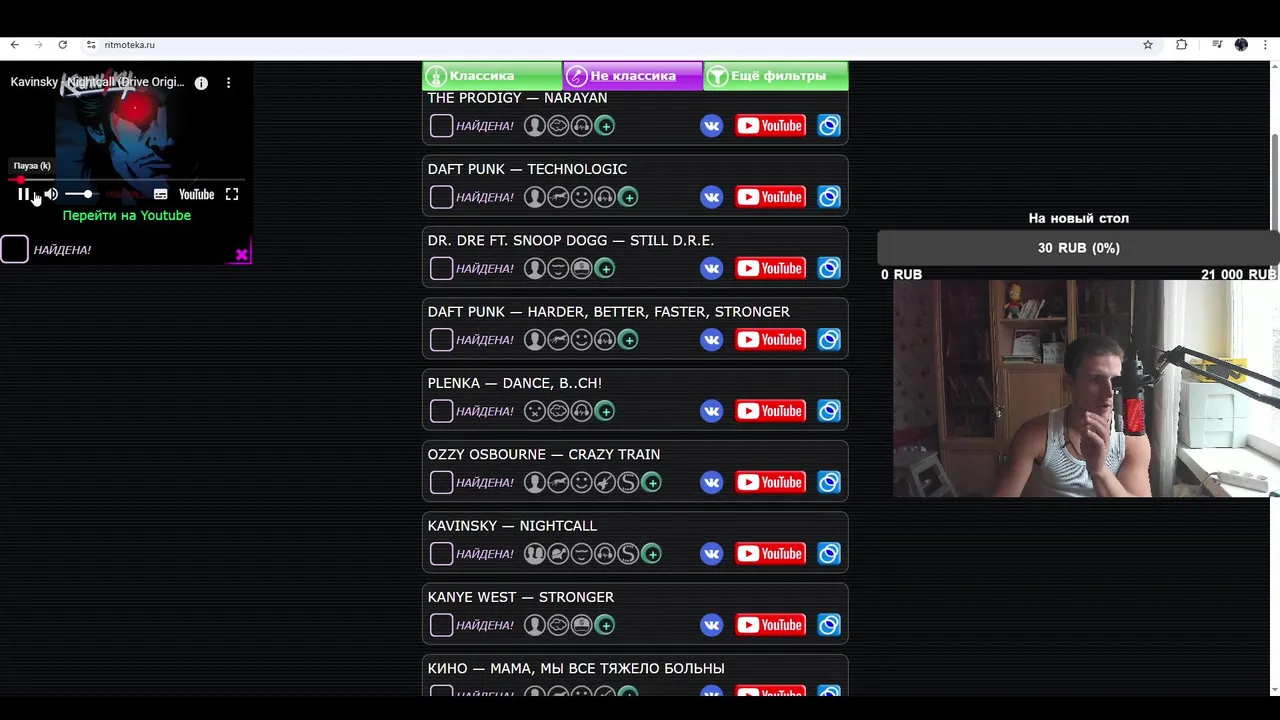Image resolution: width=1280 pixels, height=720 pixels.
Task: Open VK link for Plenka Dance
Action: [711, 411]
